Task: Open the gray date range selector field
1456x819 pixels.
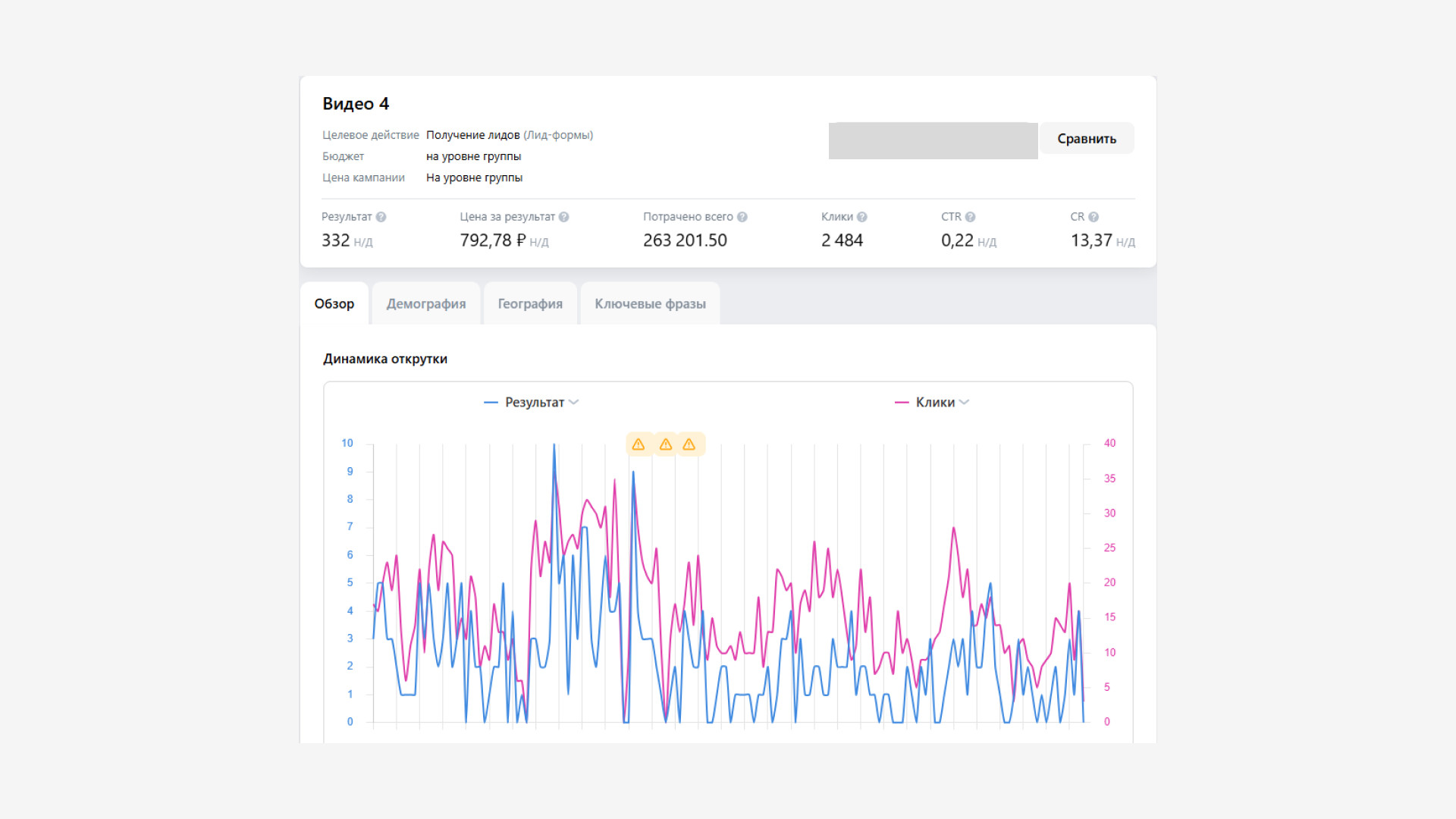Action: 933,140
